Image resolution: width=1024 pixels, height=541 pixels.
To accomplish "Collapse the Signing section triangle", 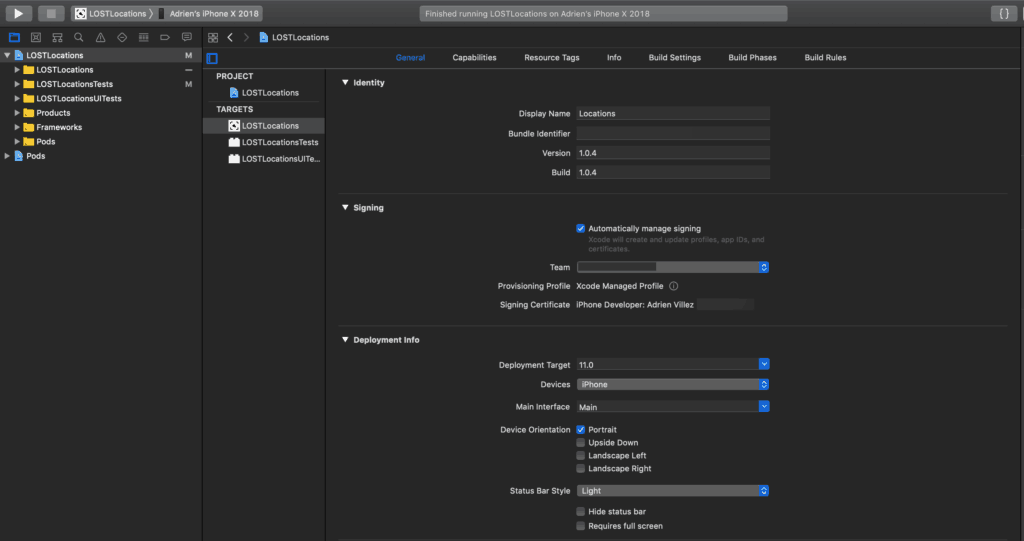I will click(345, 208).
